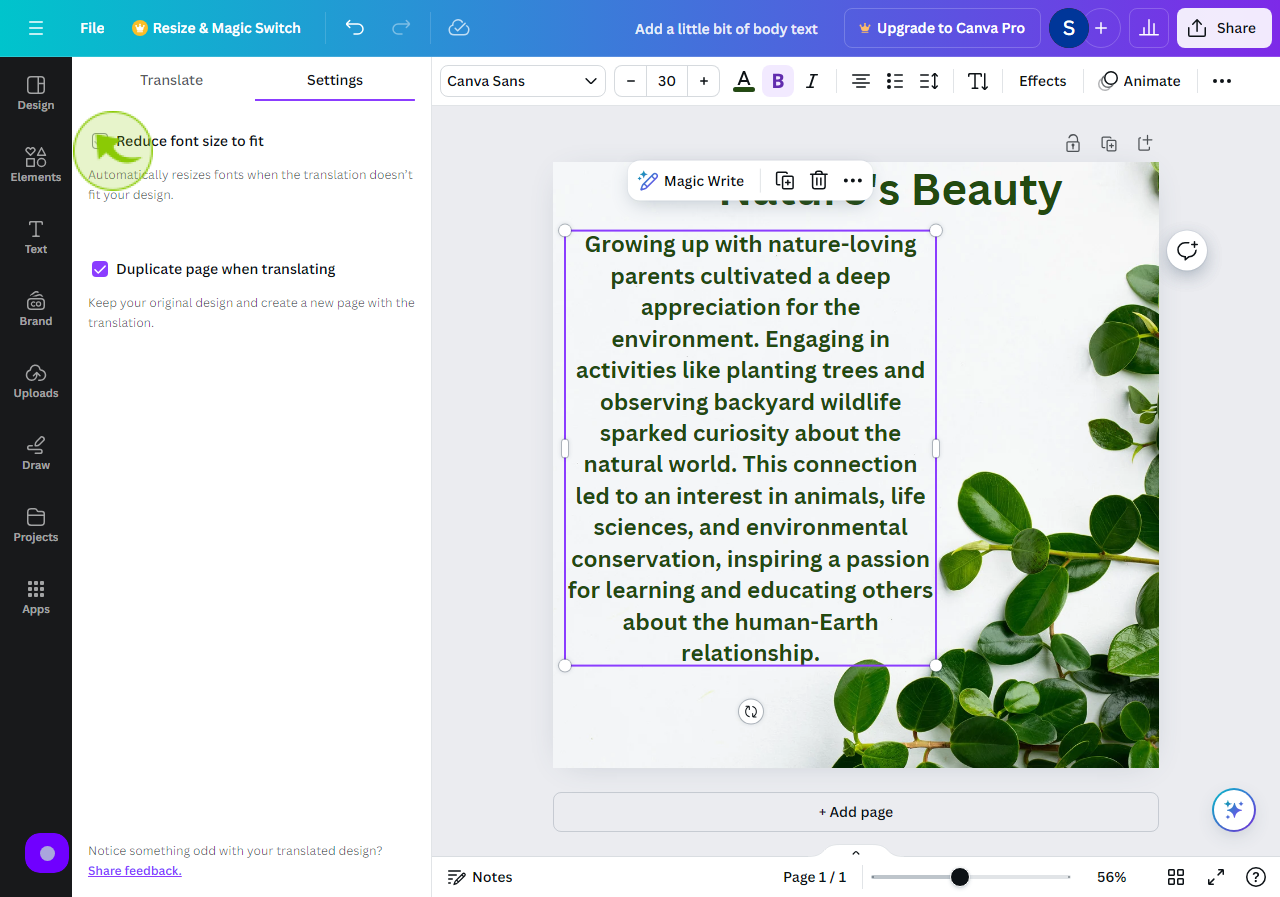Duplicate the selected text element
Viewport: 1280px width, 897px height.
click(x=785, y=181)
